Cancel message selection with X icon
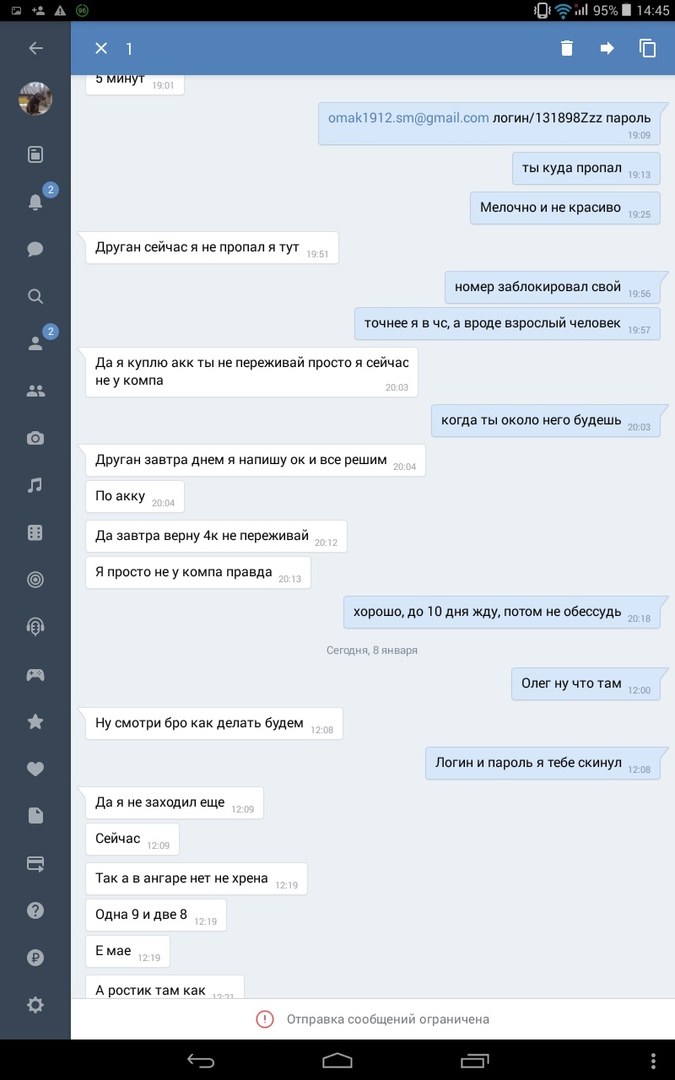This screenshot has width=675, height=1080. click(101, 48)
